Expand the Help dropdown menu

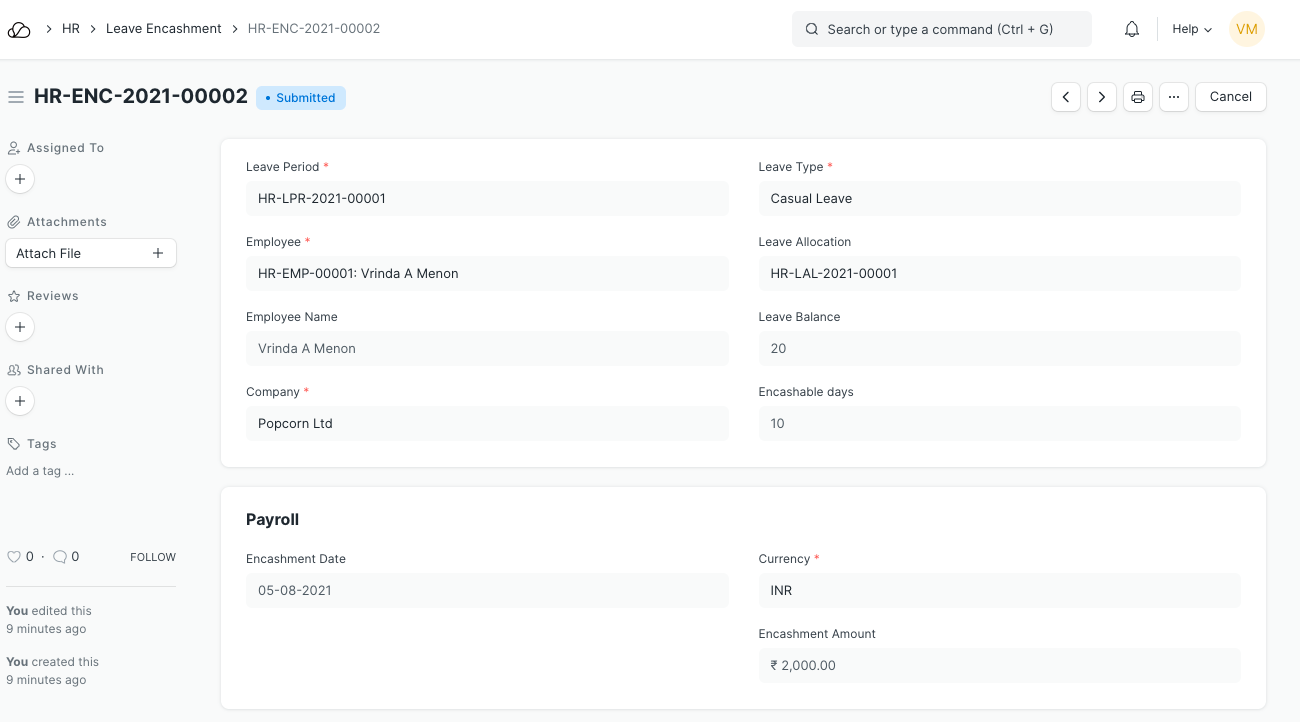coord(1192,30)
